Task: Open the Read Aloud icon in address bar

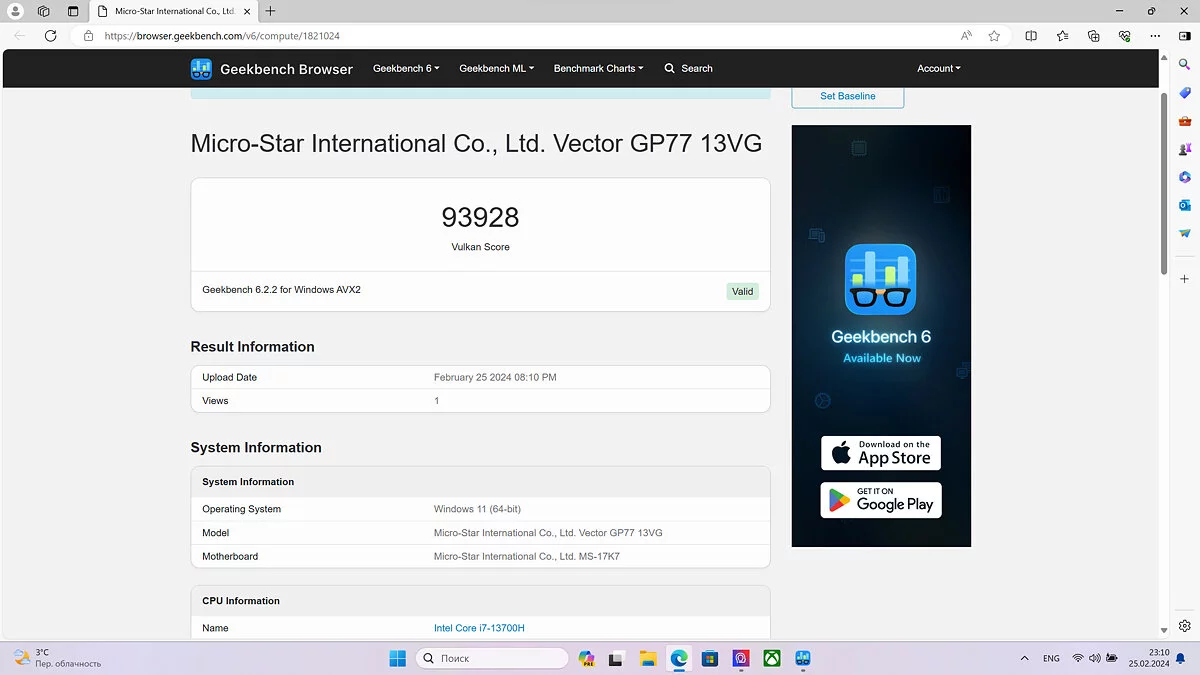Action: pos(966,36)
